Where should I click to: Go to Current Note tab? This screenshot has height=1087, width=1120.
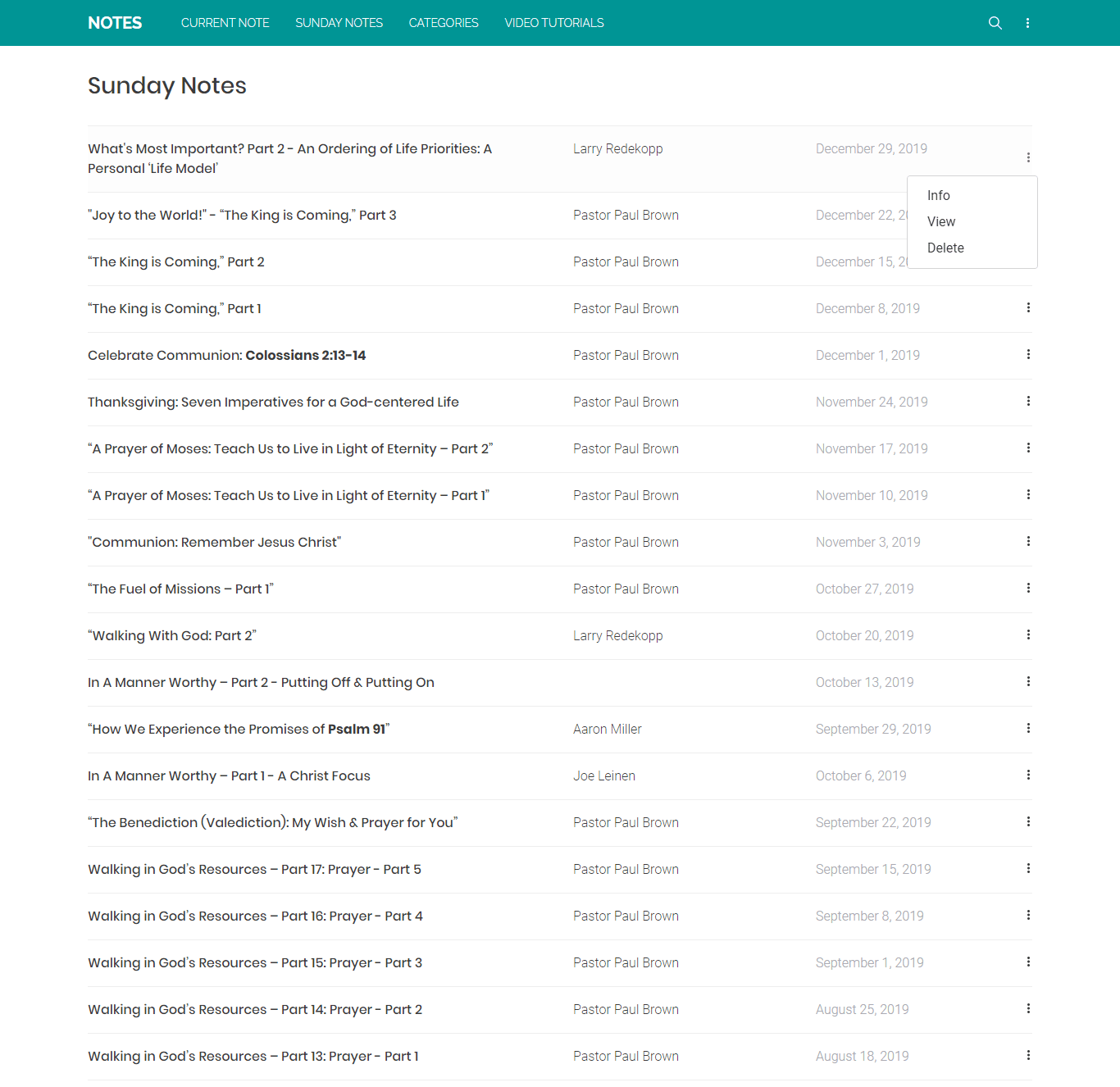(225, 23)
